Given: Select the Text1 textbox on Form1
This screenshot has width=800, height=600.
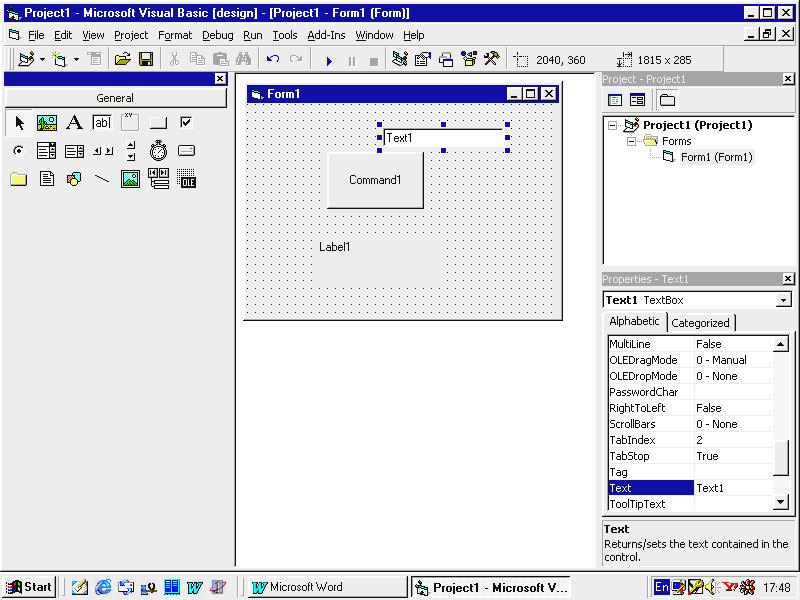Looking at the screenshot, I should (x=443, y=138).
